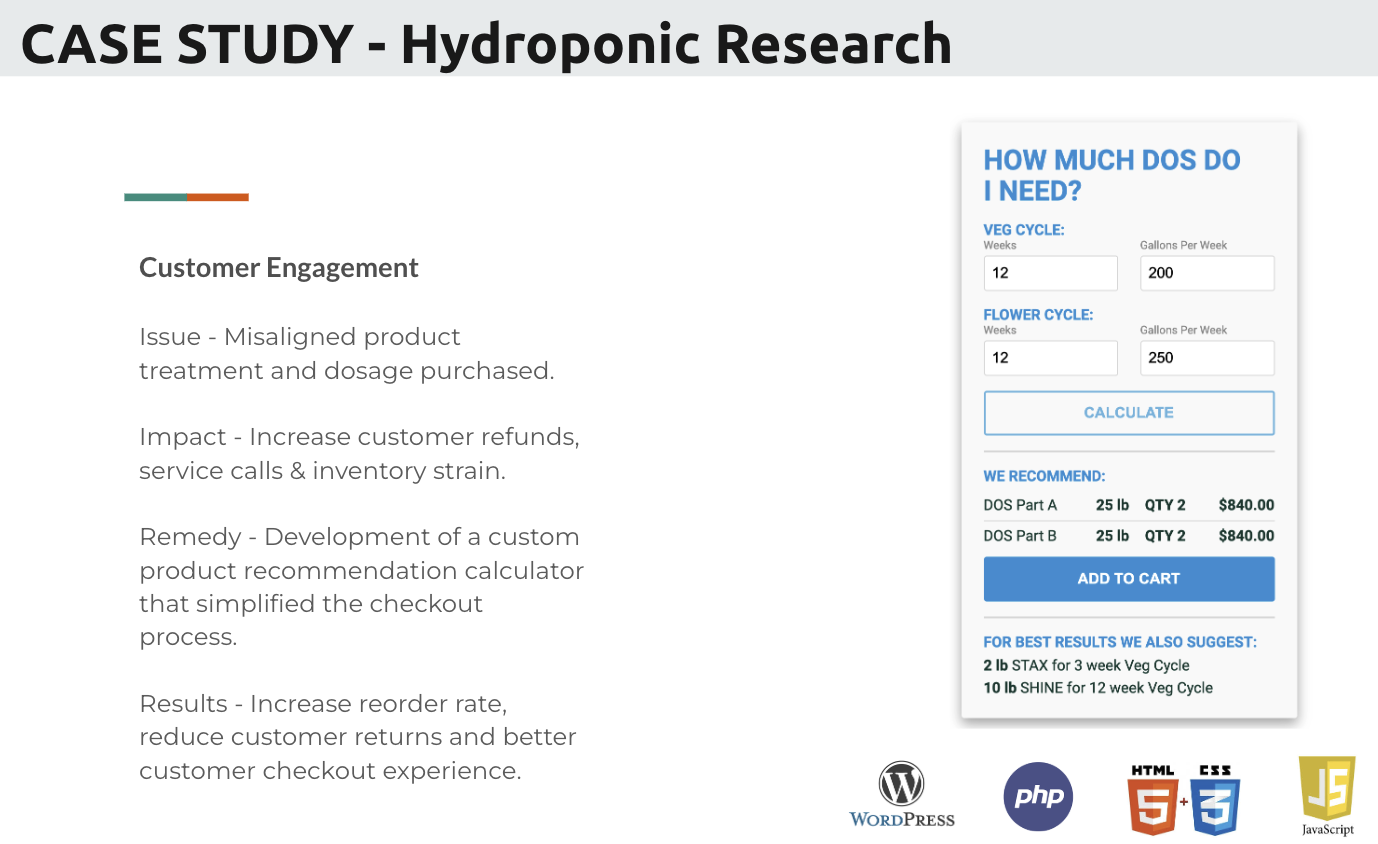The height and width of the screenshot is (844, 1378).
Task: Click the HOW MUCH DOS DO I NEED heading
Action: [1111, 175]
